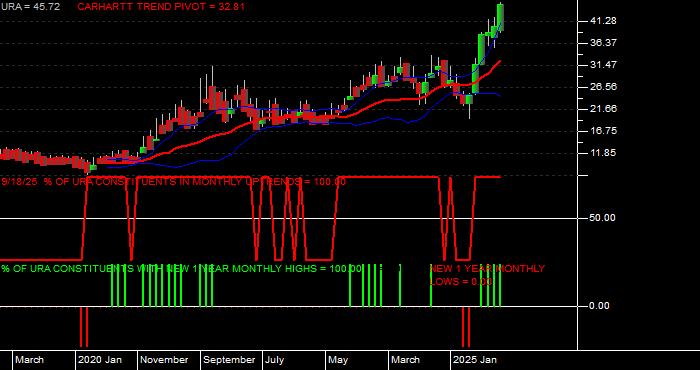Click the 2025 Jan time axis label
Image resolution: width=700 pixels, height=370 pixels.
pyautogui.click(x=475, y=360)
